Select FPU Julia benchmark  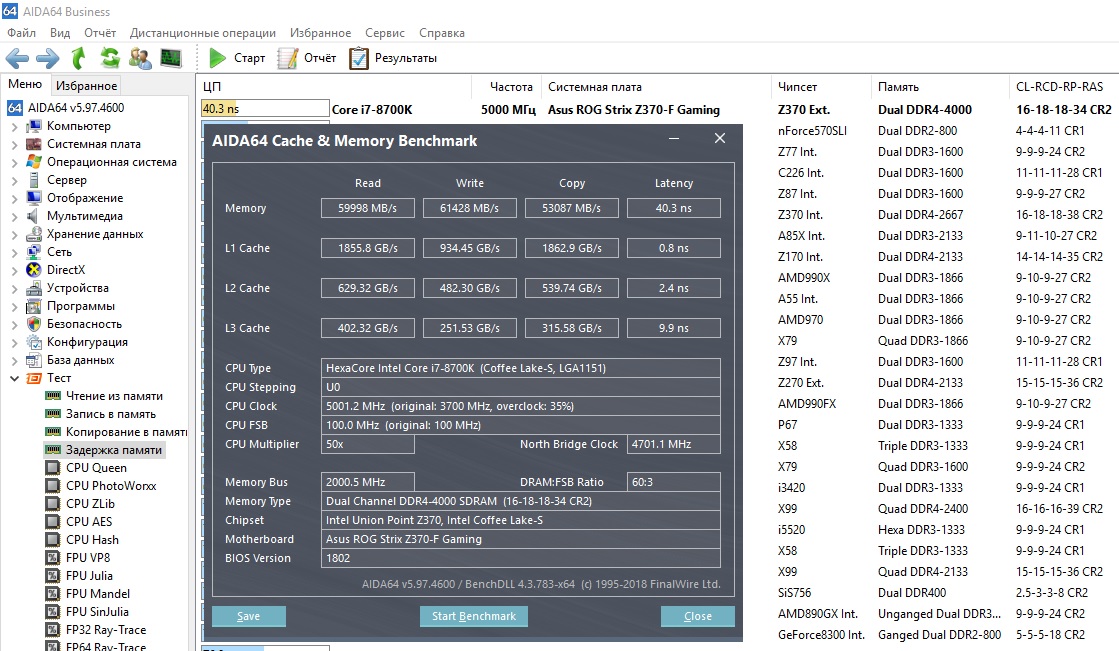coord(89,575)
